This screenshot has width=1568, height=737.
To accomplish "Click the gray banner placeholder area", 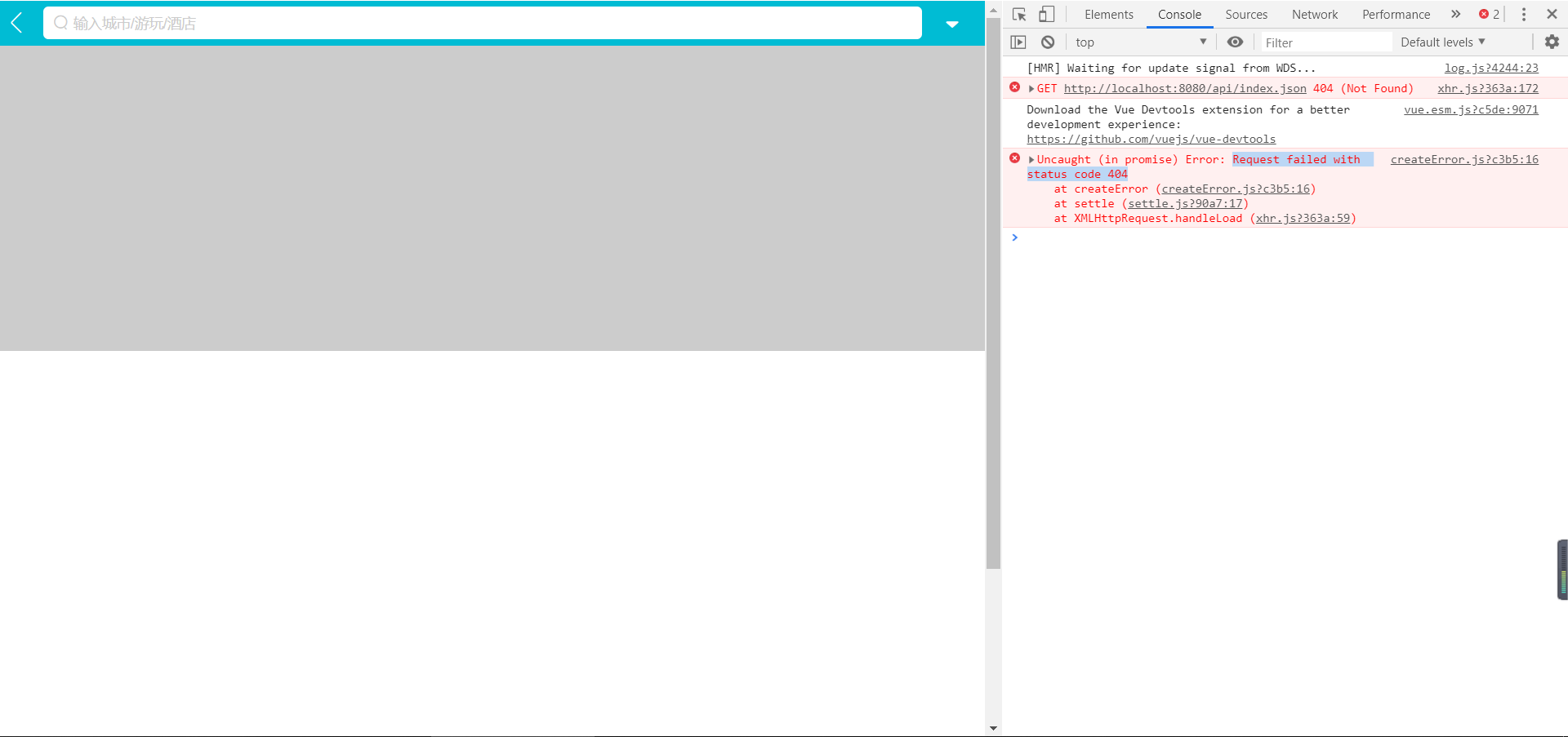I will coord(492,198).
